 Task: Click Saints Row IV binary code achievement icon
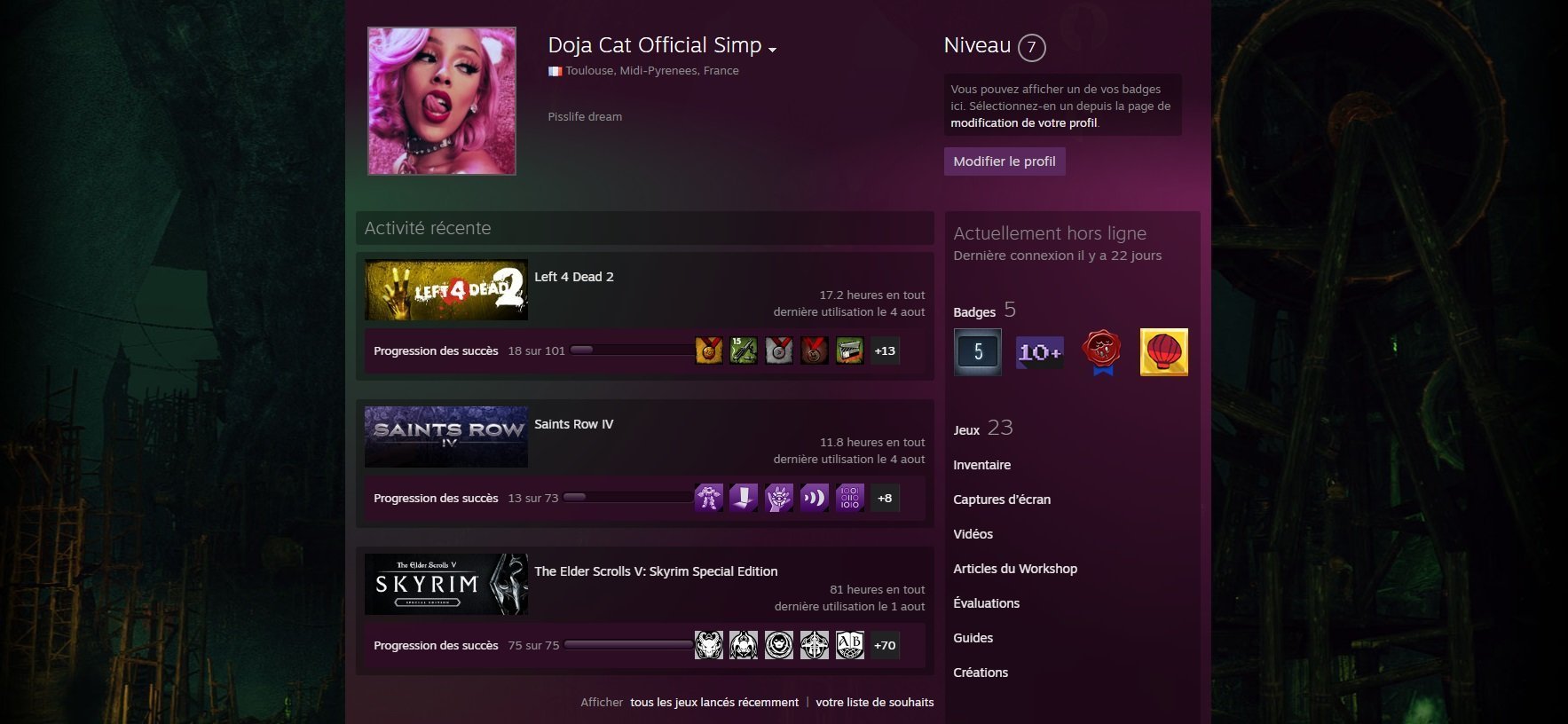pyautogui.click(x=850, y=498)
